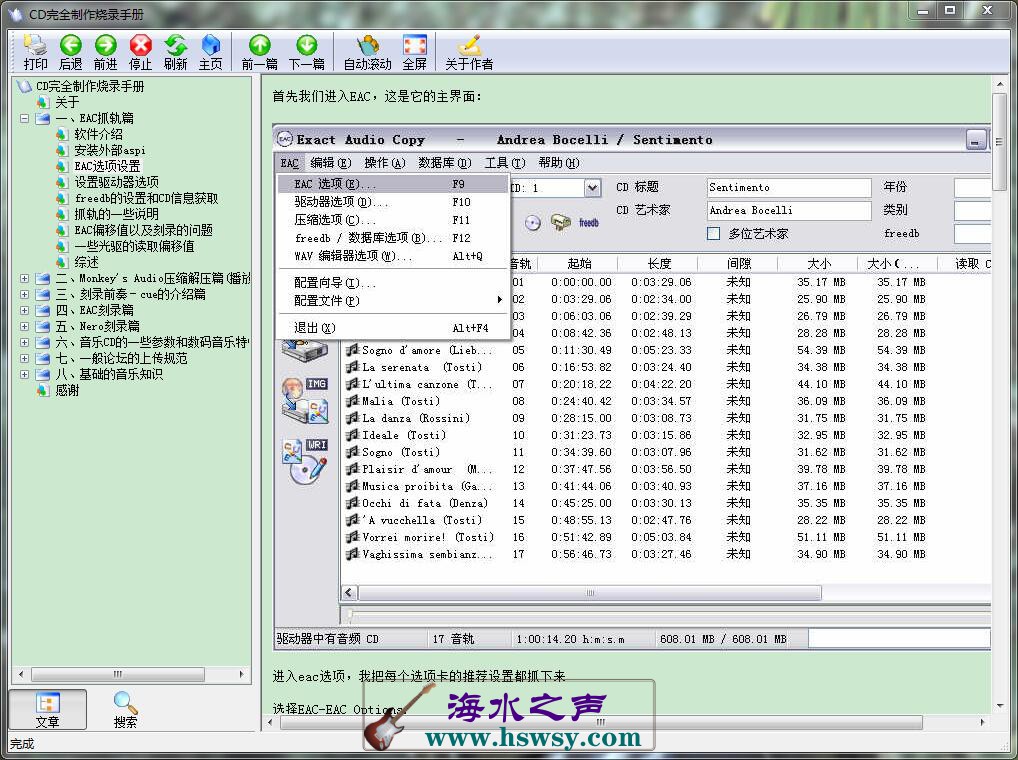Image resolution: width=1018 pixels, height=760 pixels.
Task: Select the 感谢 tree page
Action: [x=67, y=390]
